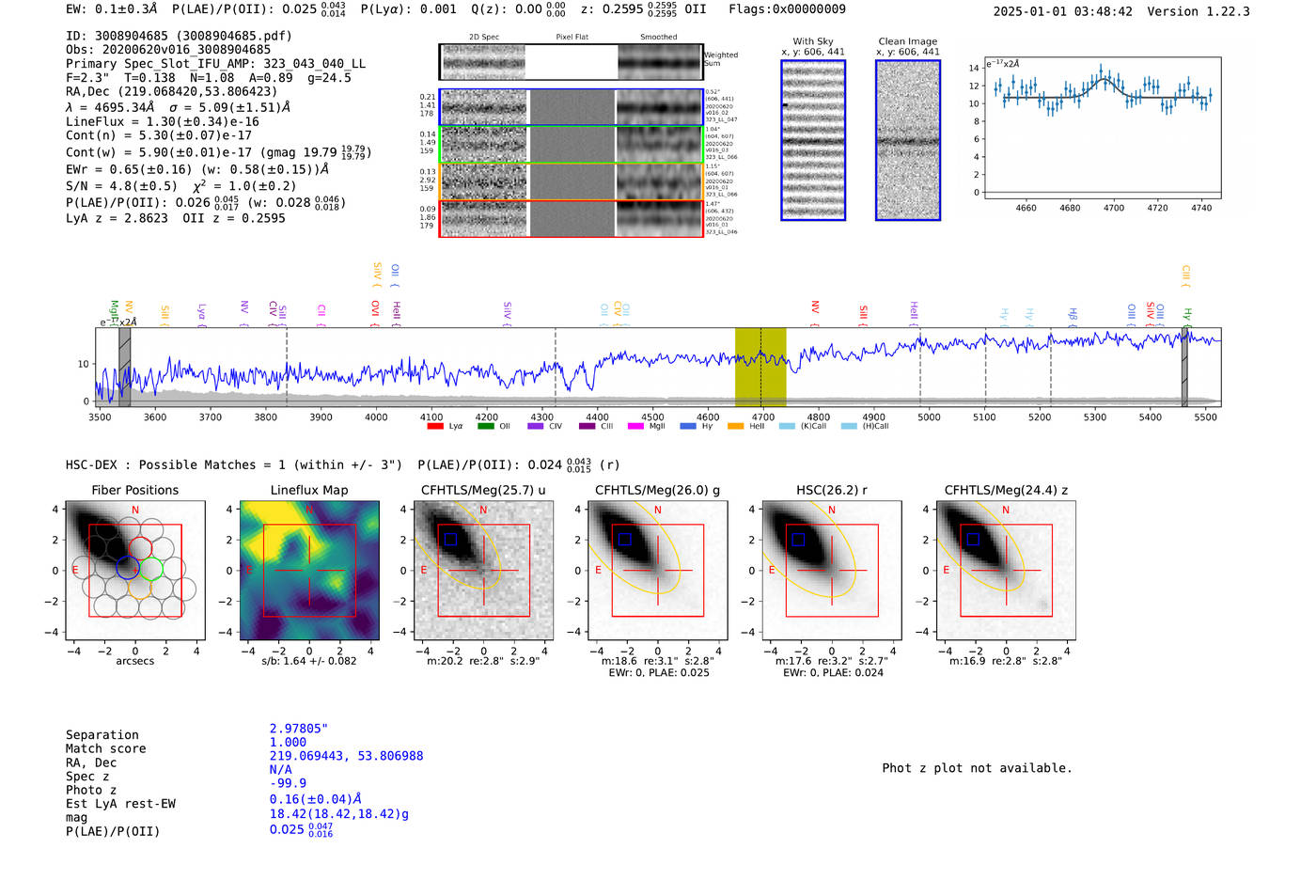
Task: Click the blue fiber circle in Fiber Positions
Action: point(128,567)
